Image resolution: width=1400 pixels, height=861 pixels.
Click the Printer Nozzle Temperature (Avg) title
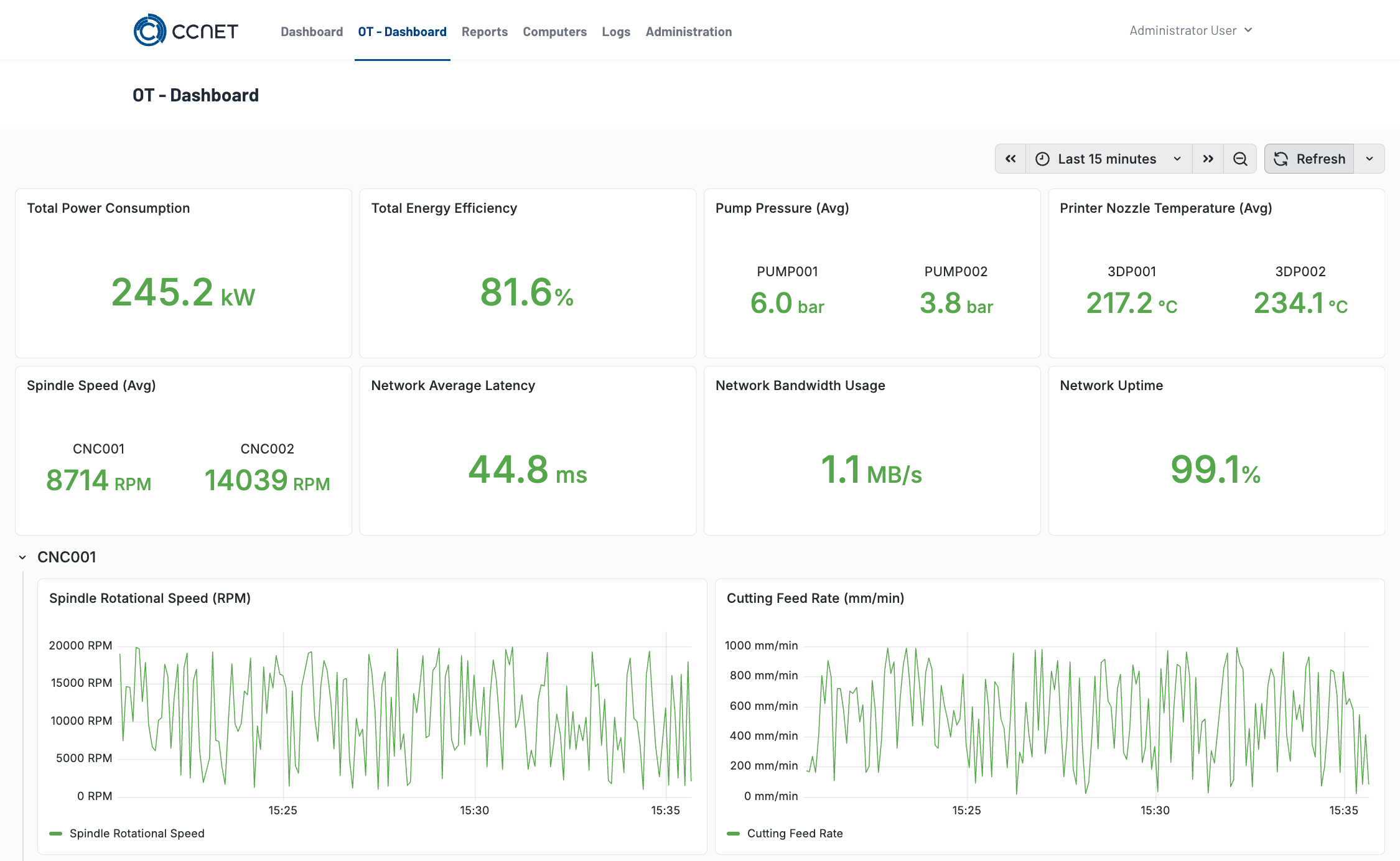[1166, 208]
